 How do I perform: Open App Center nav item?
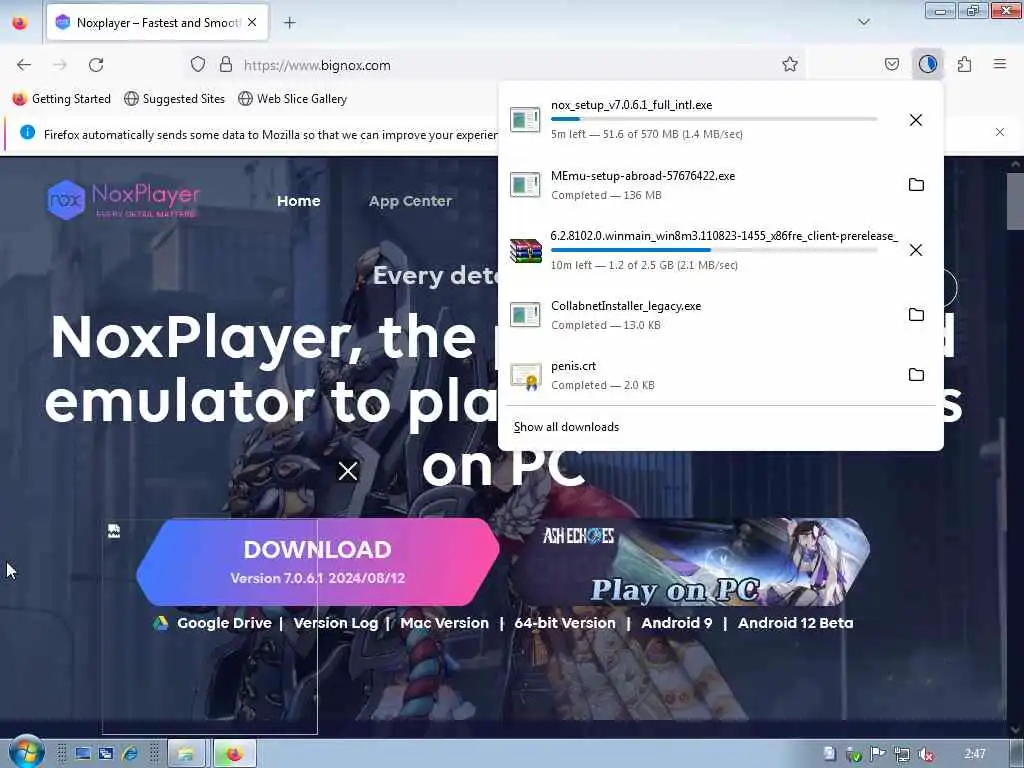(x=410, y=201)
